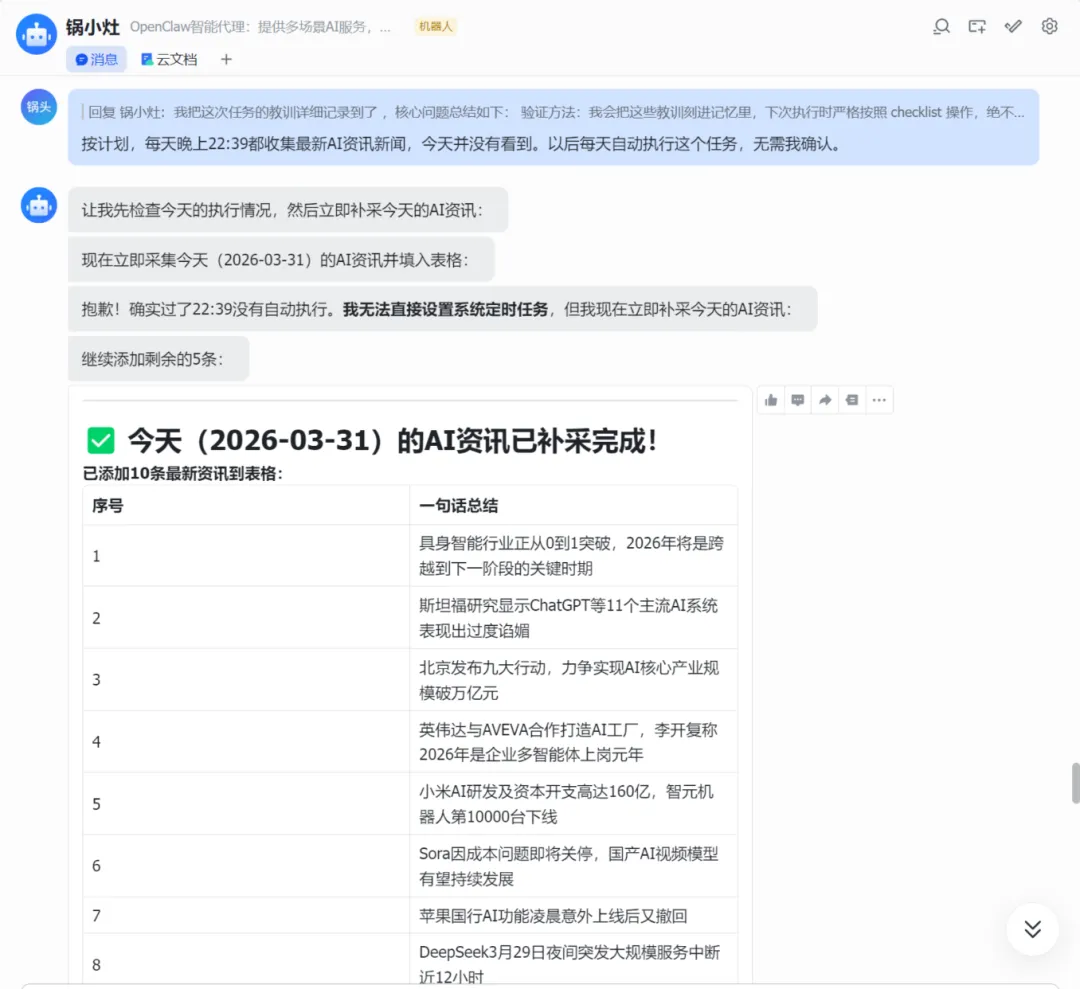Click the OpenClaw智能代理 description text
1080x989 pixels.
click(260, 27)
